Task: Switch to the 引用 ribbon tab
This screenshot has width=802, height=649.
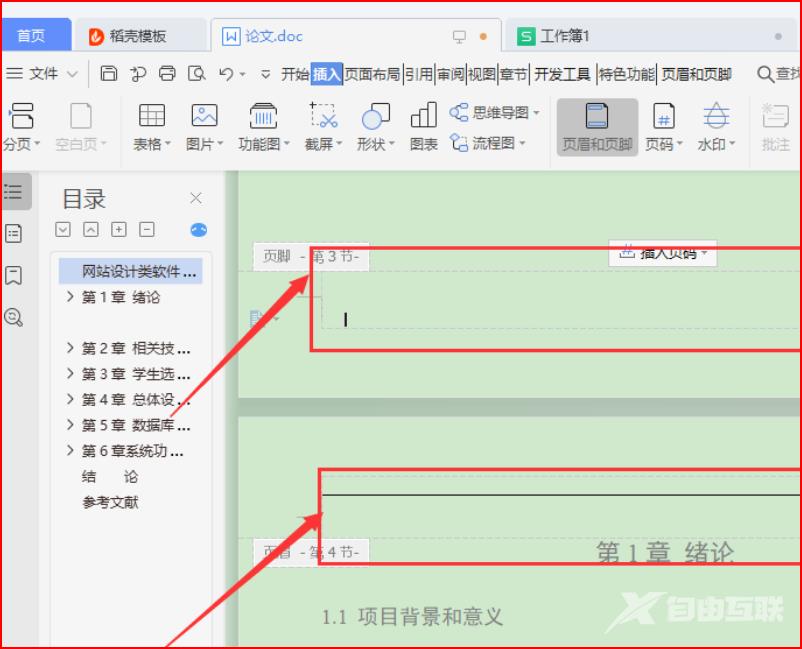Action: 419,75
